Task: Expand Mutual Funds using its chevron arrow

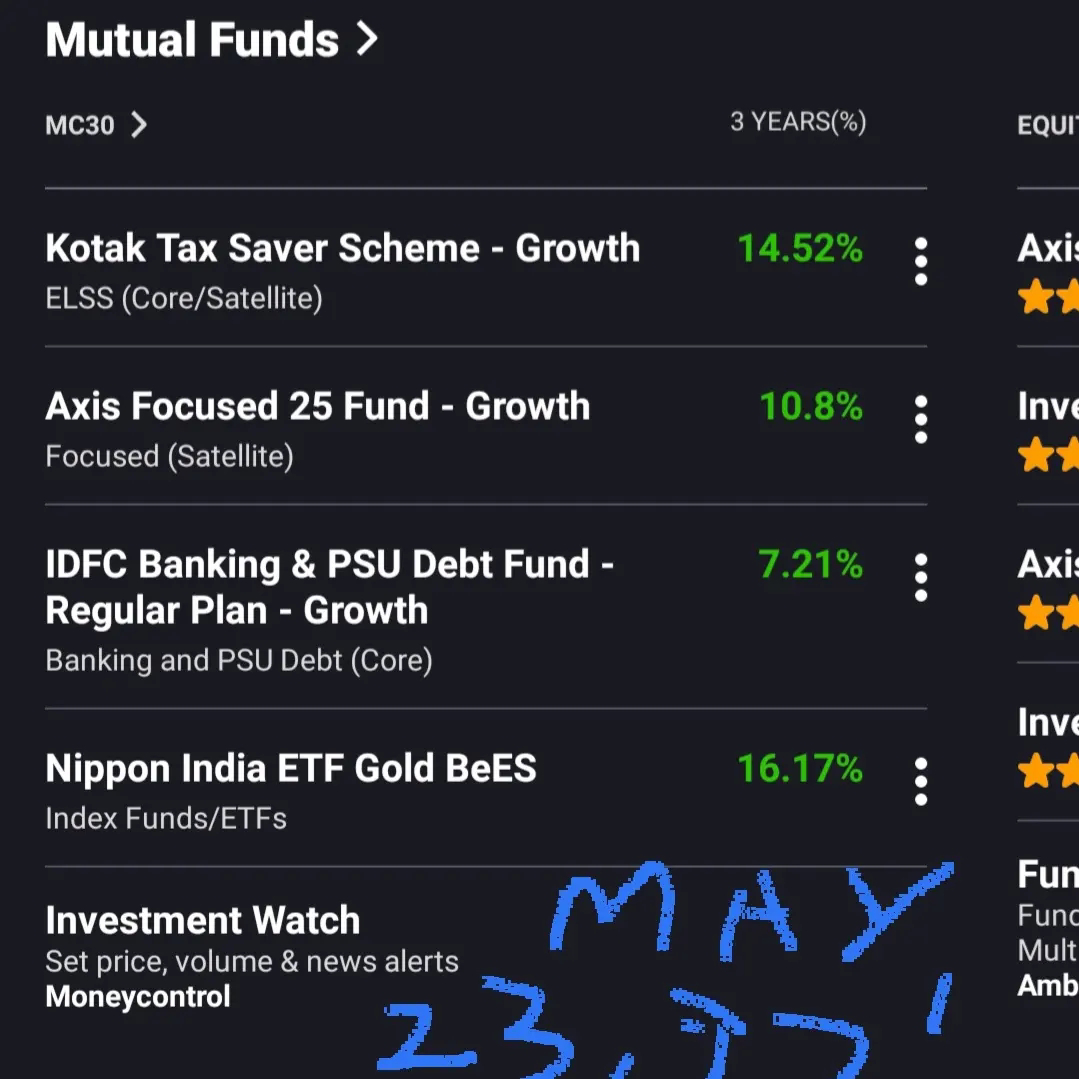Action: click(x=368, y=40)
